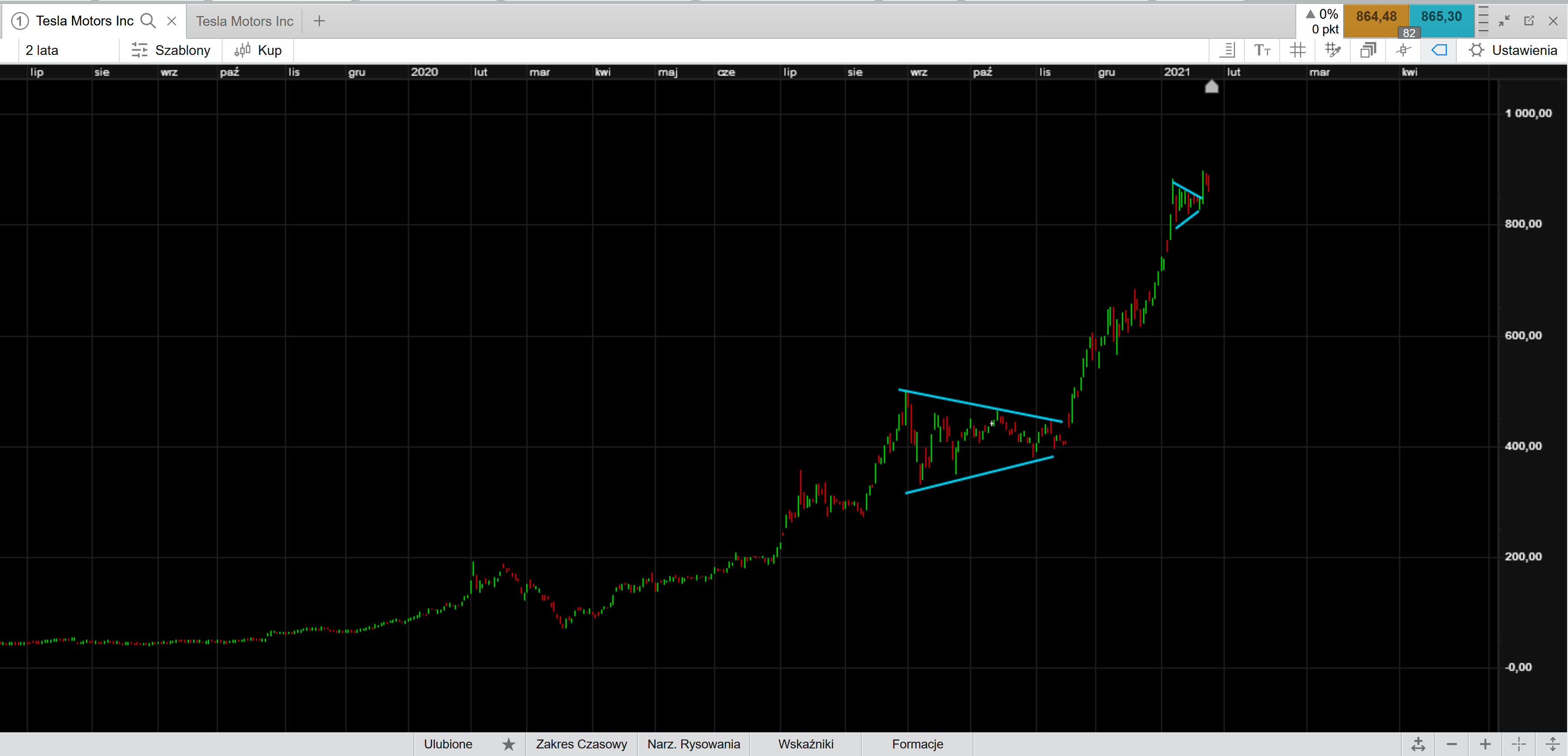The height and width of the screenshot is (756, 1568).
Task: Select the upper line of large cyan triangle
Action: tap(980, 405)
